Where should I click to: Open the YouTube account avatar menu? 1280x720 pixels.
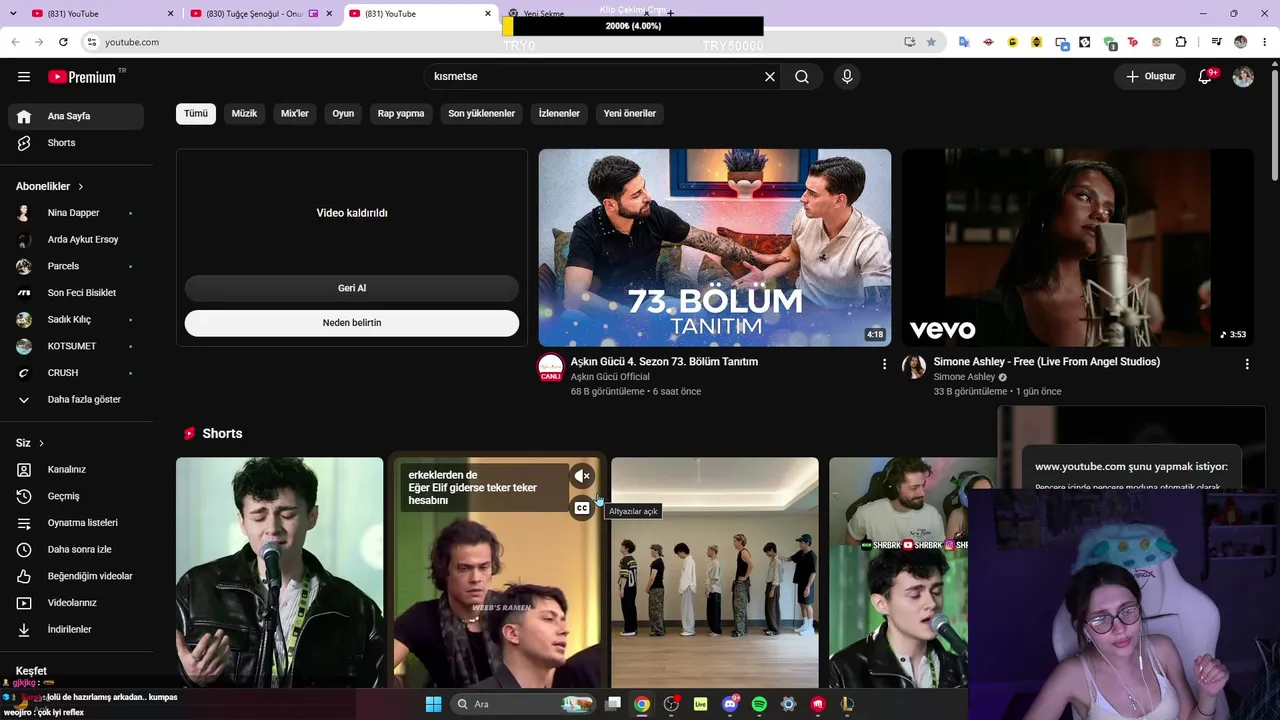(1243, 77)
